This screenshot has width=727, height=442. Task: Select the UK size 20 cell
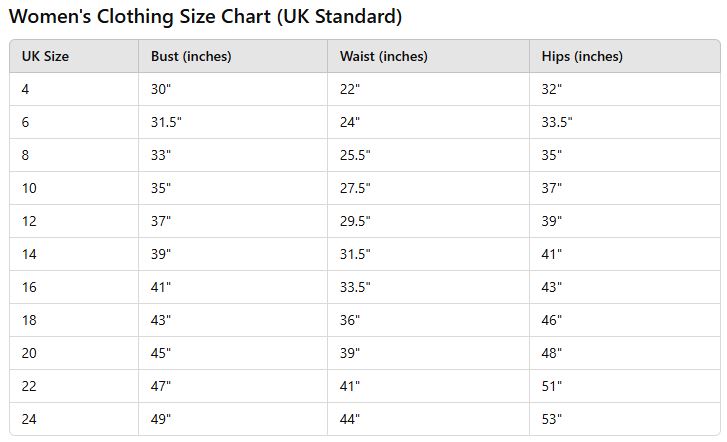[74, 353]
